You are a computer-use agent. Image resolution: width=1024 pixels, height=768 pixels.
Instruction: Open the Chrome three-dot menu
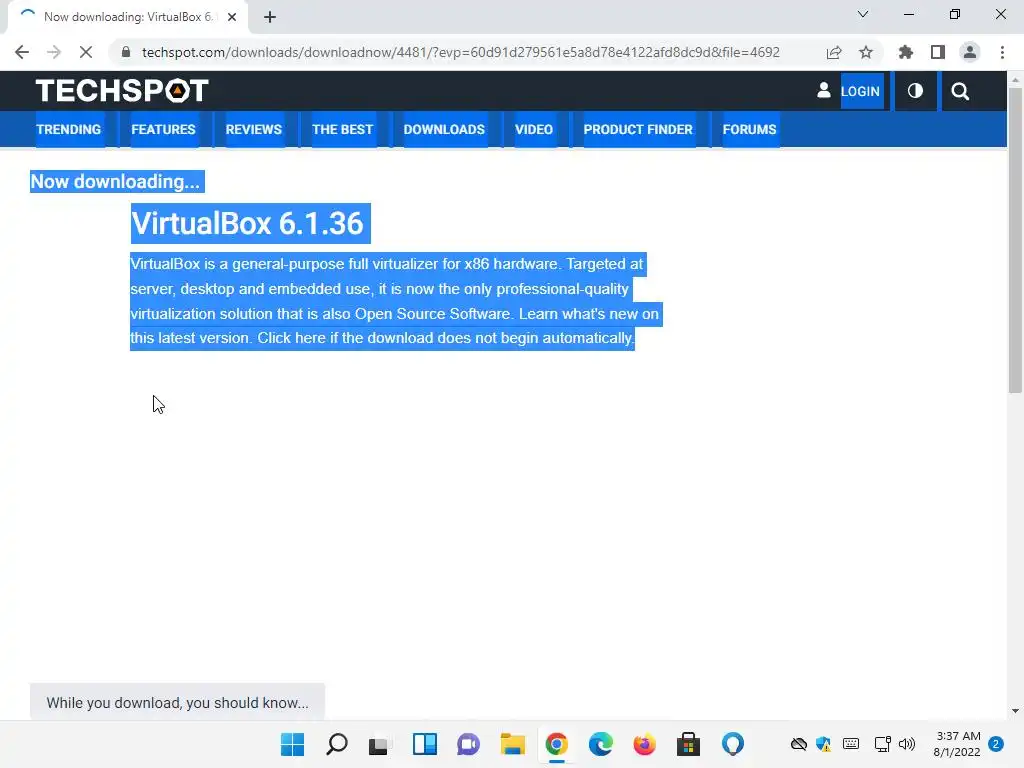coord(1002,52)
